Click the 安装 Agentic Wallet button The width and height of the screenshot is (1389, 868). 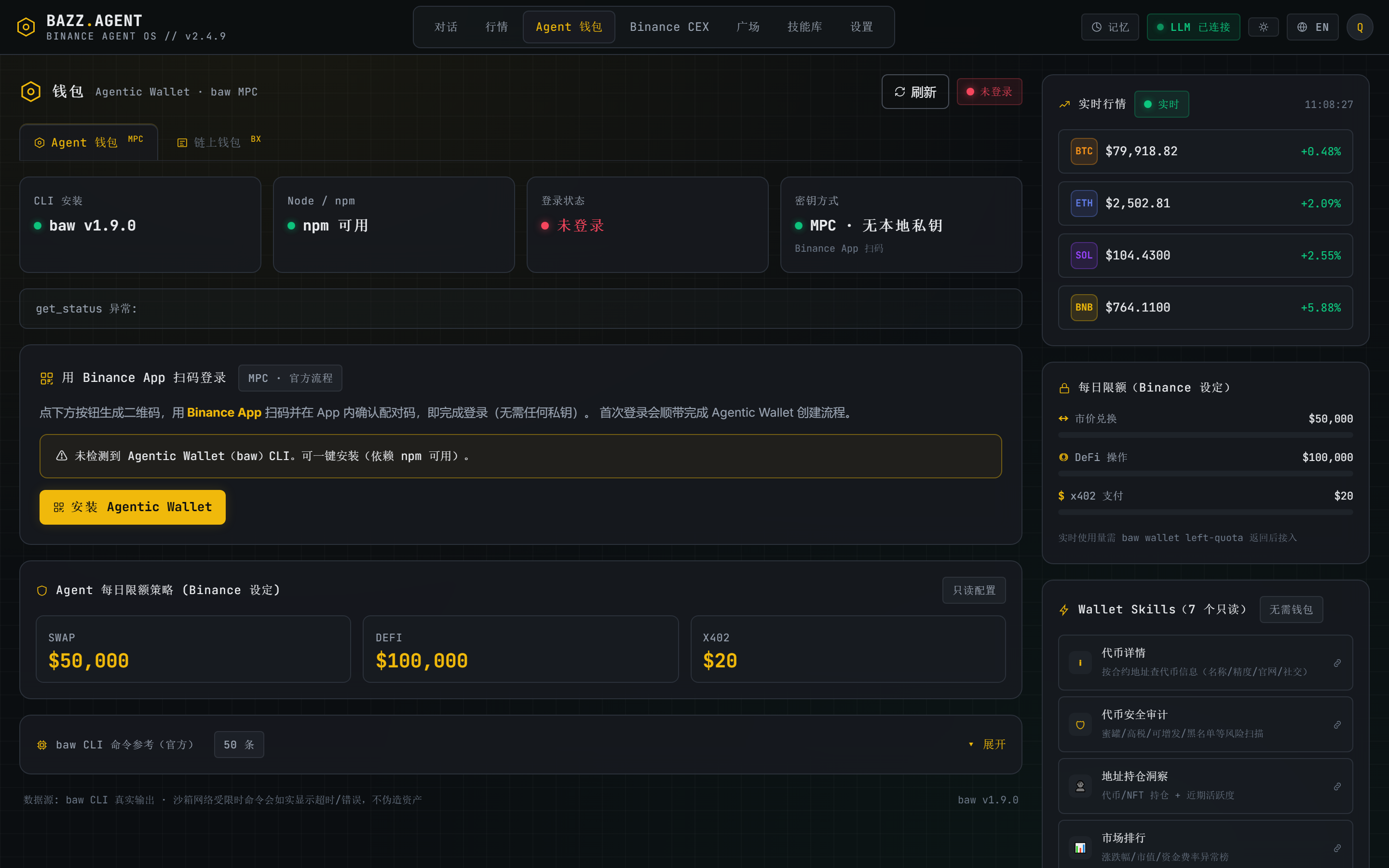pyautogui.click(x=133, y=507)
